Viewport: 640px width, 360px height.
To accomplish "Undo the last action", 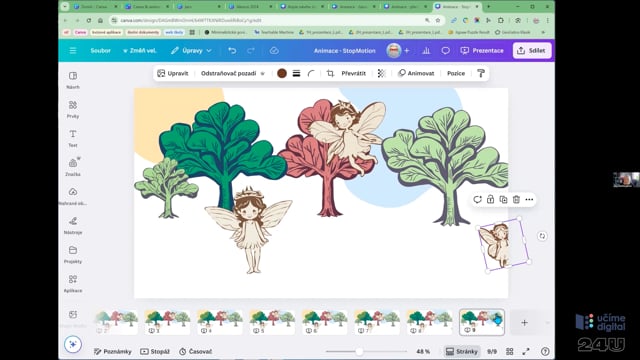I will 232,51.
